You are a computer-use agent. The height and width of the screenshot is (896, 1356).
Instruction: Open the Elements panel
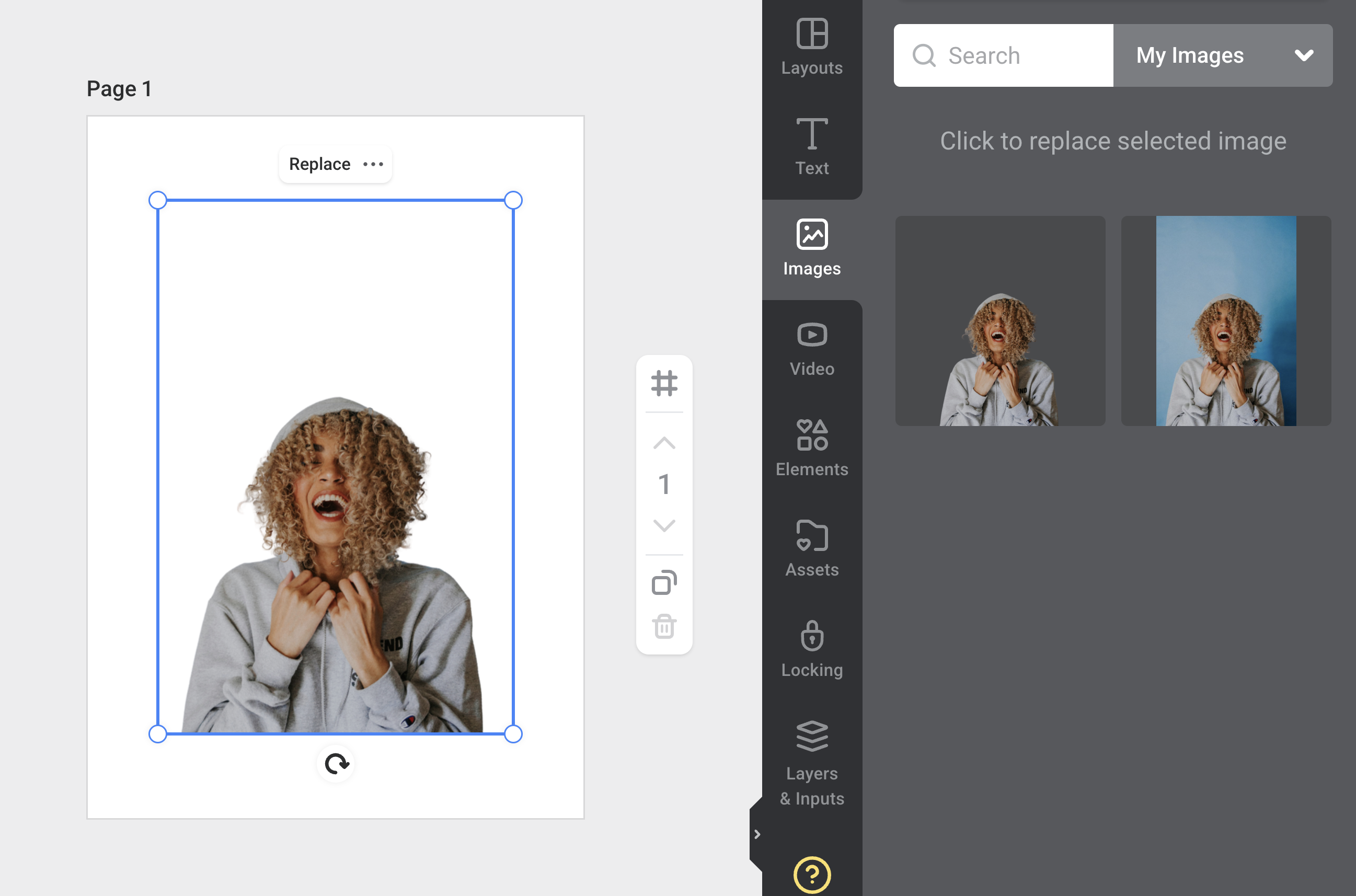pyautogui.click(x=811, y=449)
